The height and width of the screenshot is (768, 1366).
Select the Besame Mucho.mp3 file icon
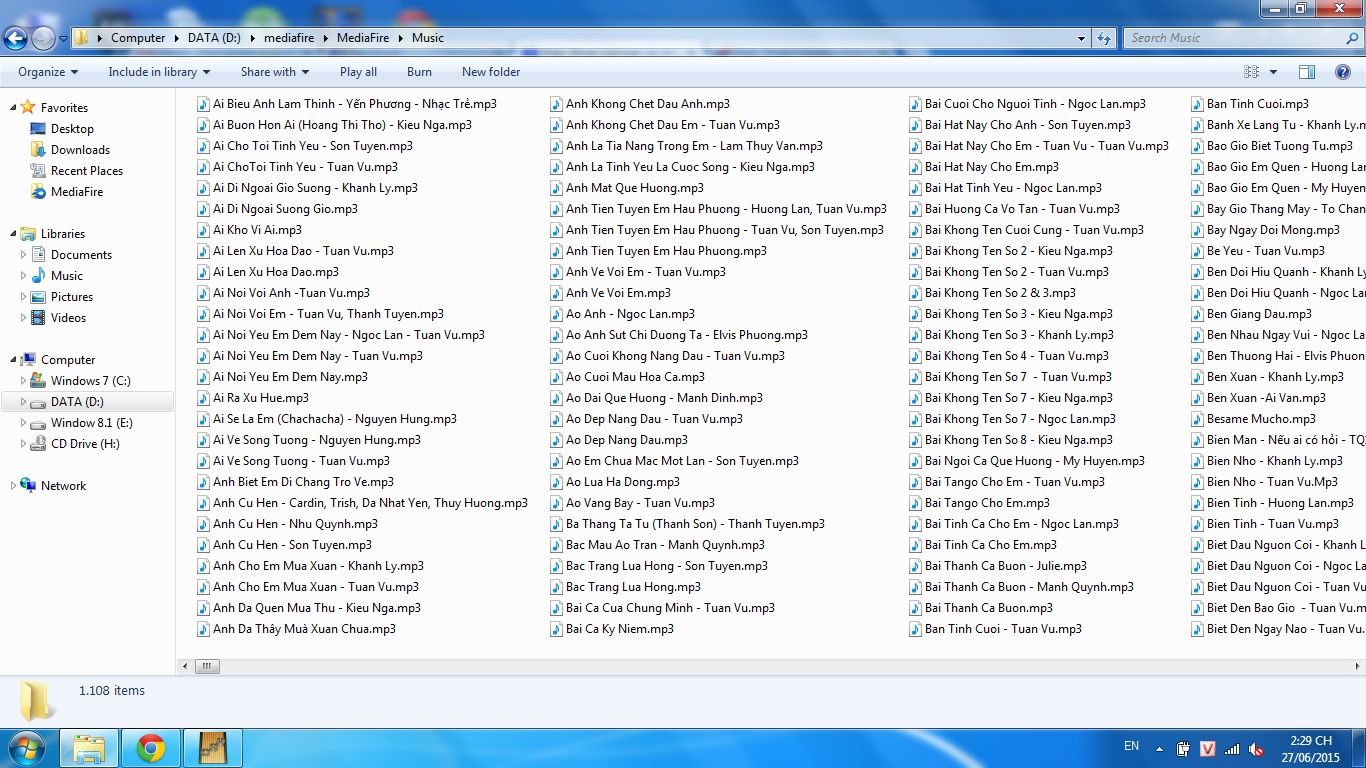[1198, 419]
